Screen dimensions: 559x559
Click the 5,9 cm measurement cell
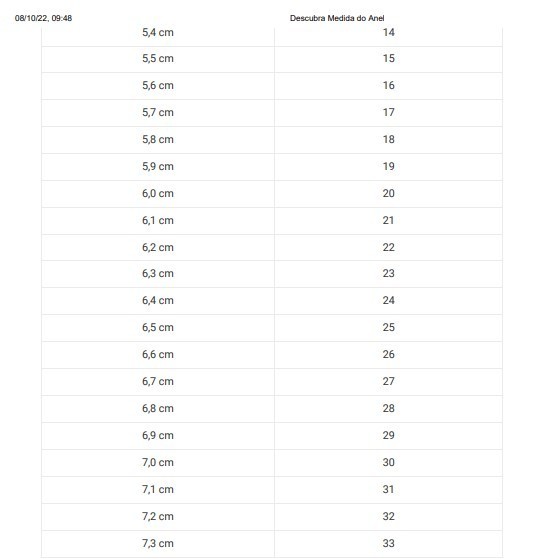pyautogui.click(x=158, y=167)
